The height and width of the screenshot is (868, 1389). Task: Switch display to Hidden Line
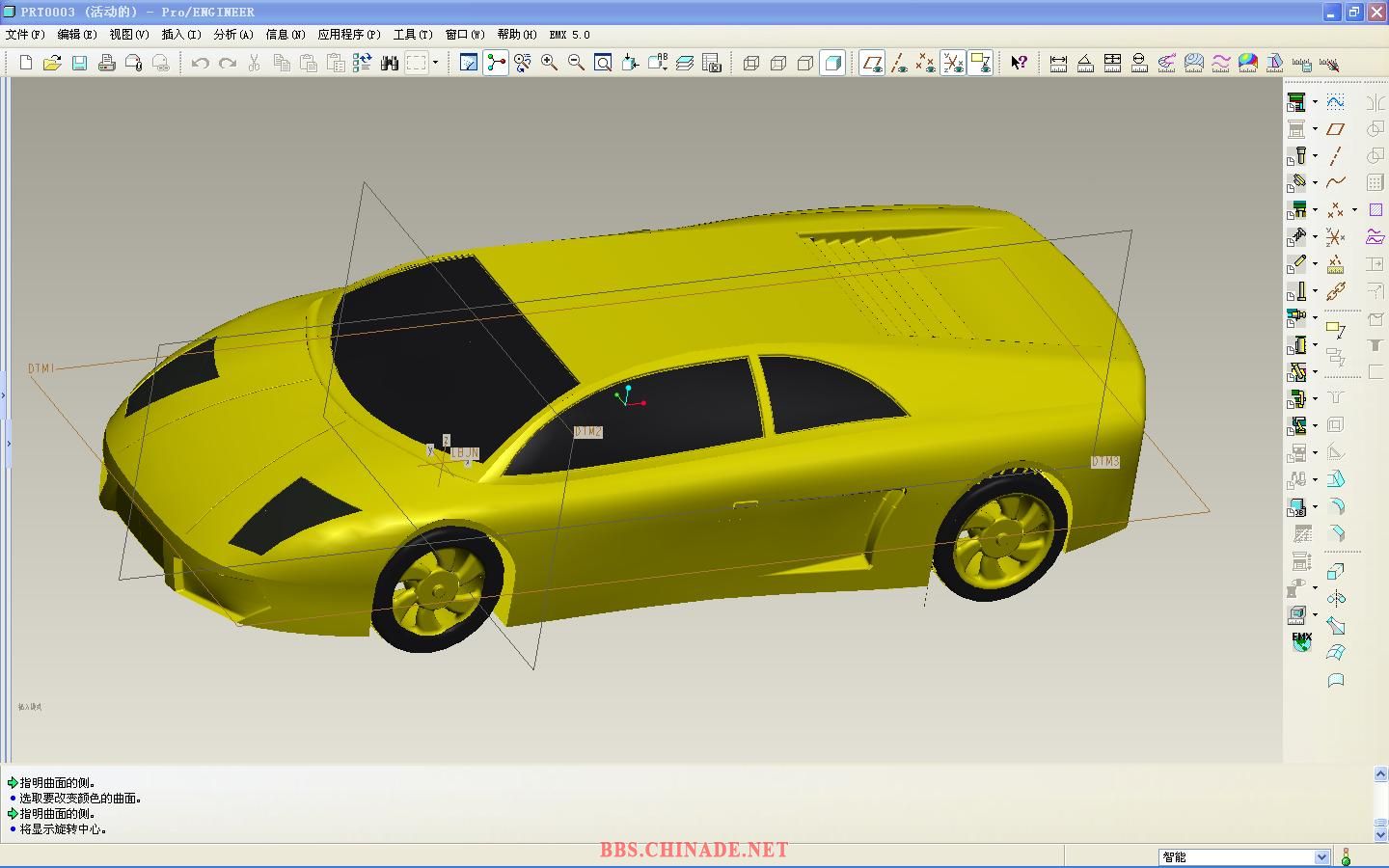(x=778, y=63)
